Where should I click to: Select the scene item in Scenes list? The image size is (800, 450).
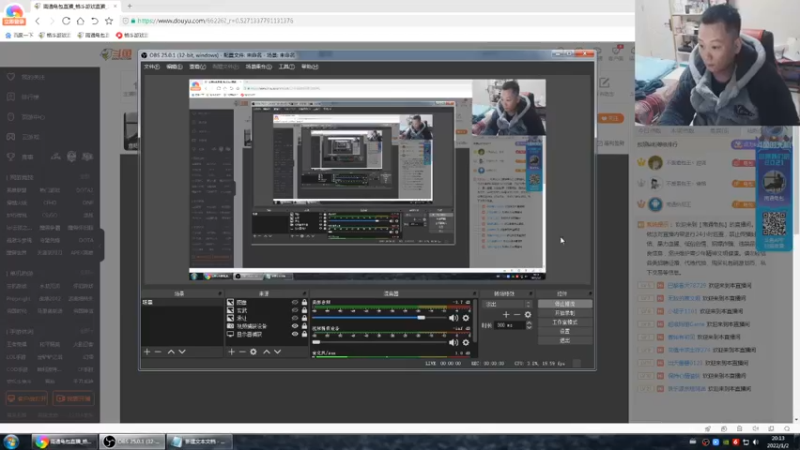pyautogui.click(x=182, y=303)
